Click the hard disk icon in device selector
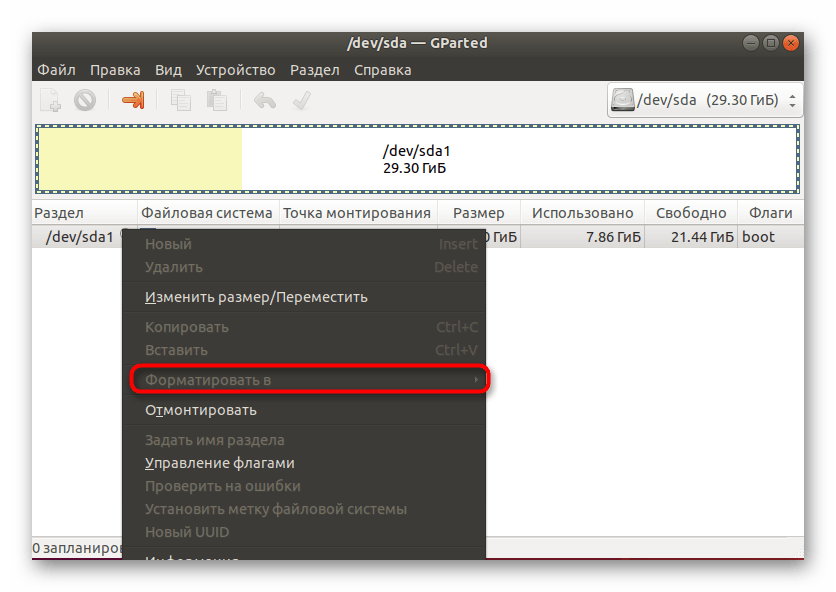 (624, 101)
